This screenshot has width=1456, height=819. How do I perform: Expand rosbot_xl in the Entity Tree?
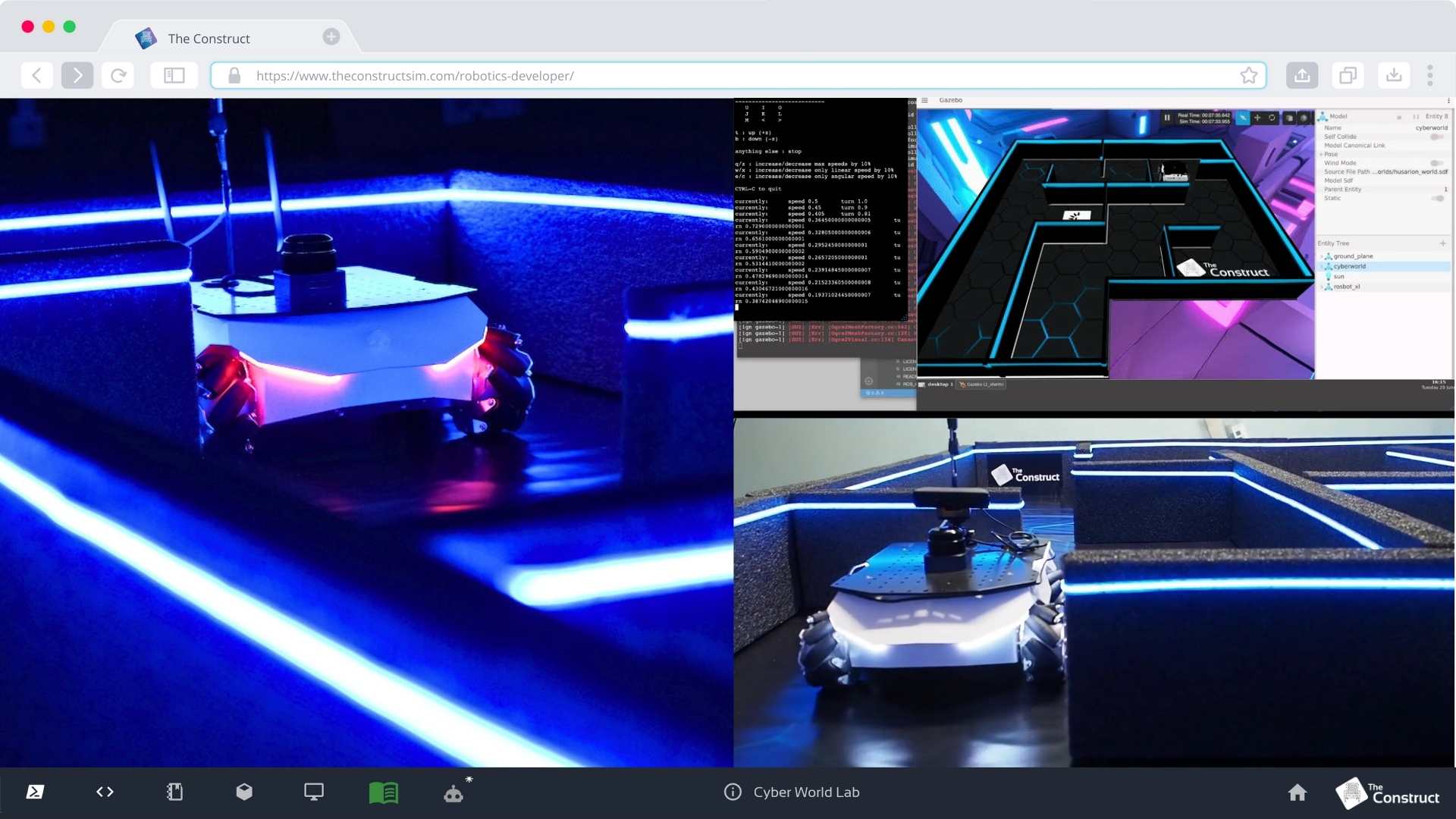(1322, 287)
